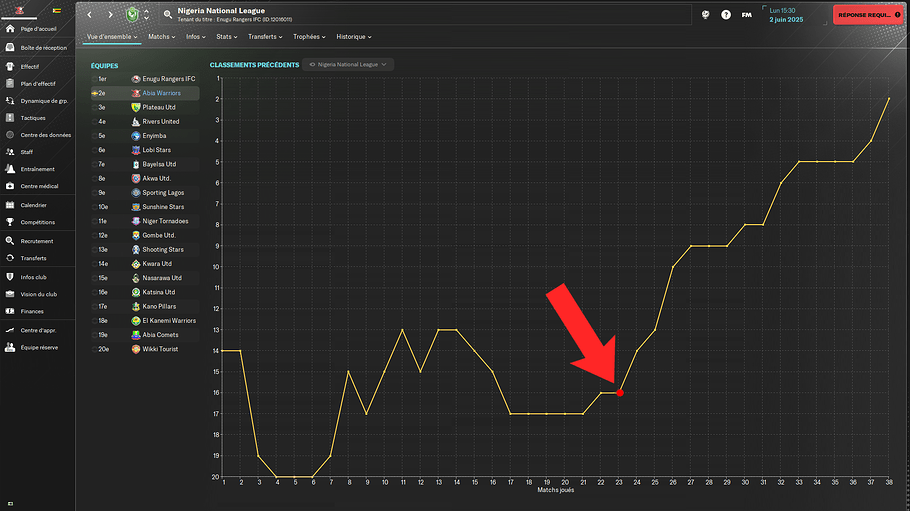This screenshot has height=511, width=910.
Task: Open Rivers United team link
Action: tap(161, 121)
